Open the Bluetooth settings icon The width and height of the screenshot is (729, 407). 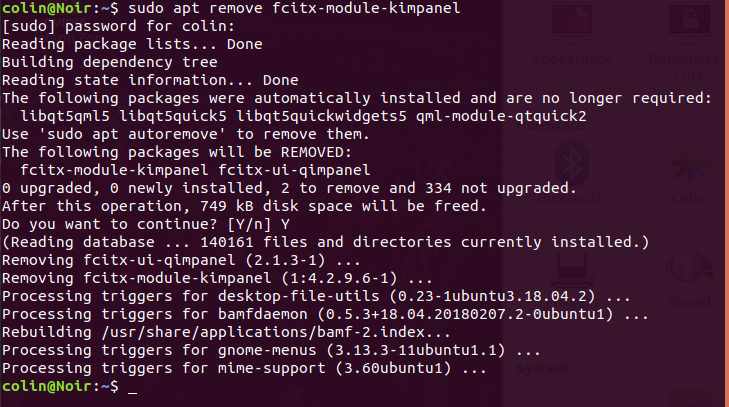tap(572, 164)
